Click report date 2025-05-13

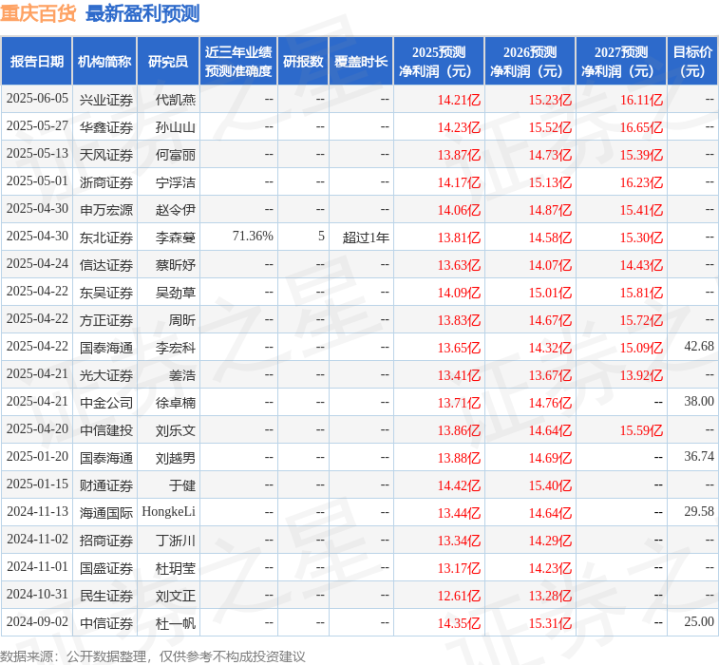click(37, 153)
